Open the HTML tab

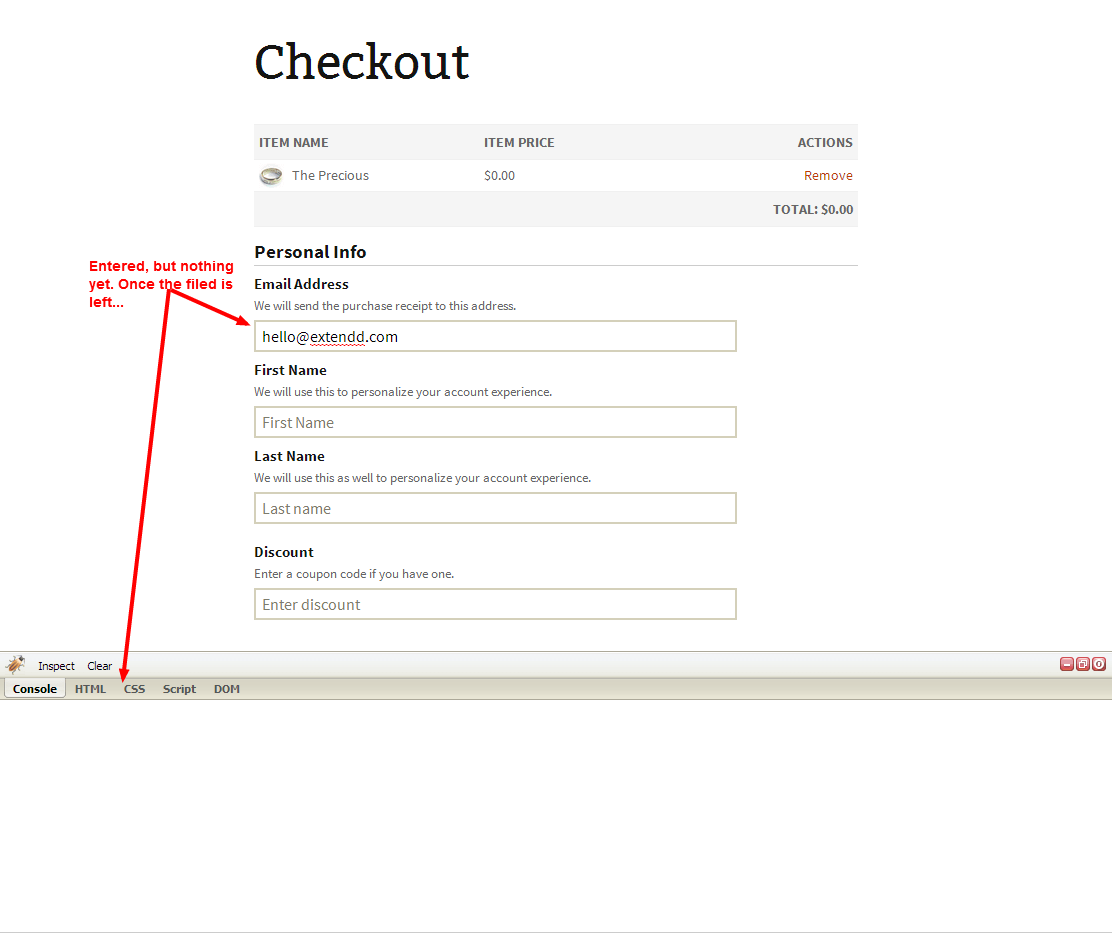(x=90, y=689)
